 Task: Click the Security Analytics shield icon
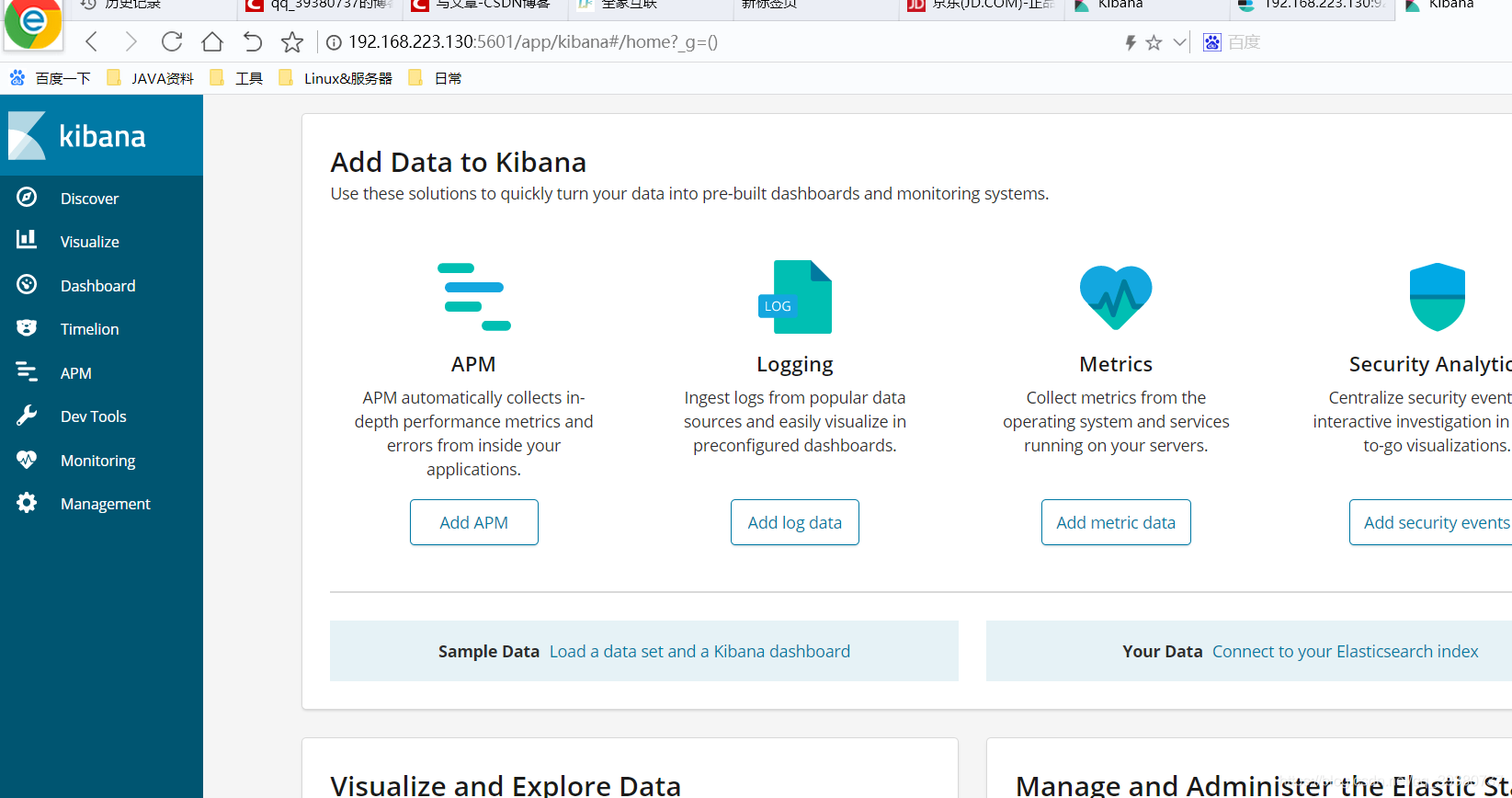click(1438, 297)
